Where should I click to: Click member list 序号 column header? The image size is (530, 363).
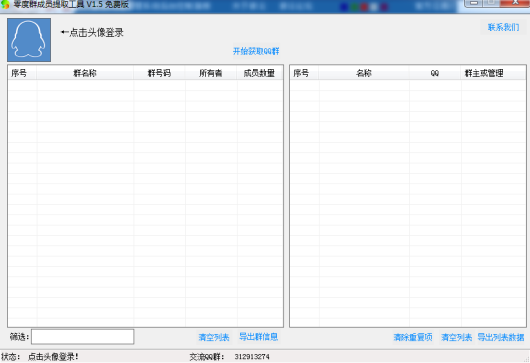click(304, 73)
